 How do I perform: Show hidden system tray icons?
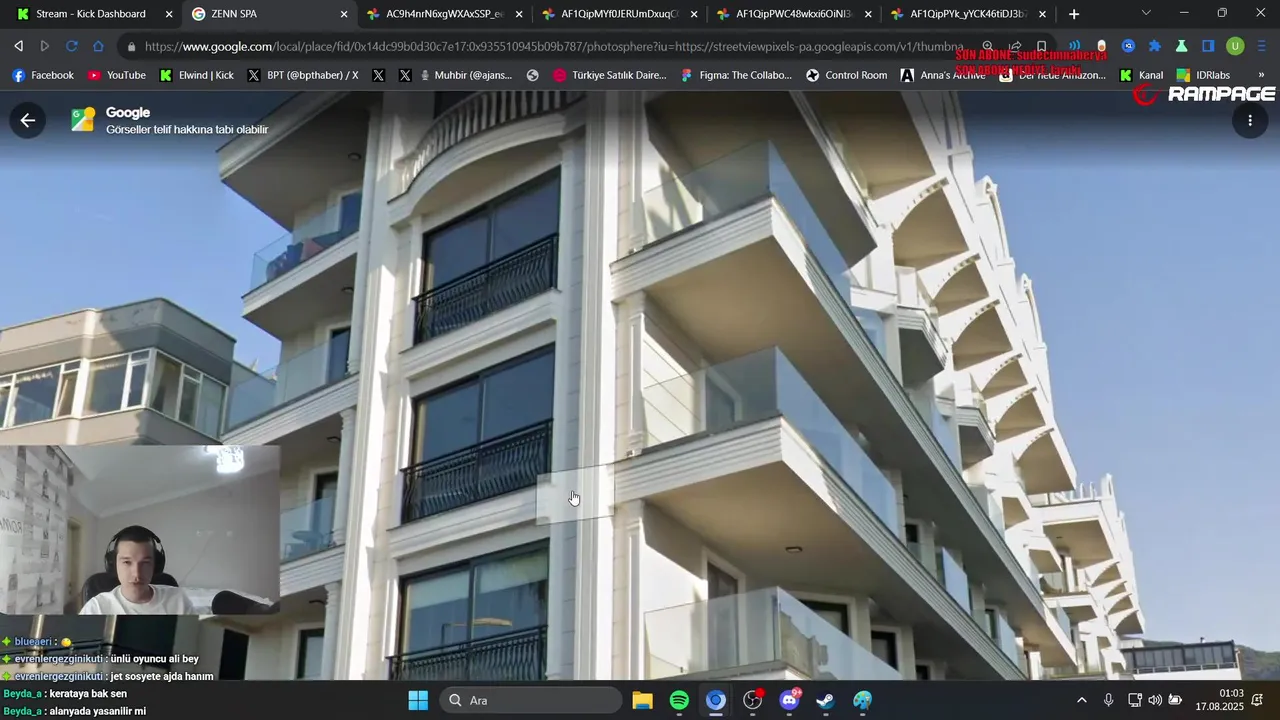click(1081, 700)
